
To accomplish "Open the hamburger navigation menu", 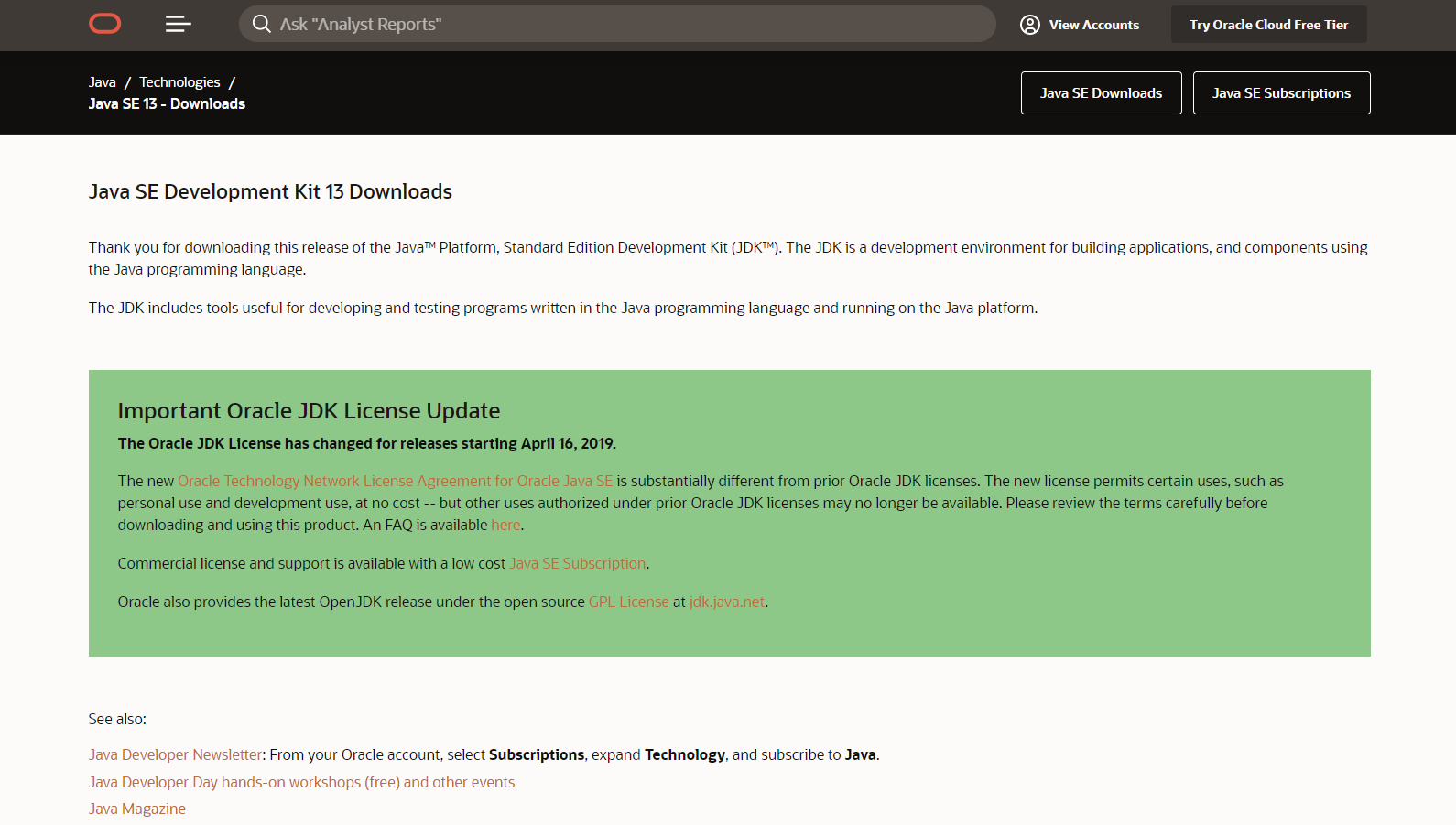I will [178, 24].
